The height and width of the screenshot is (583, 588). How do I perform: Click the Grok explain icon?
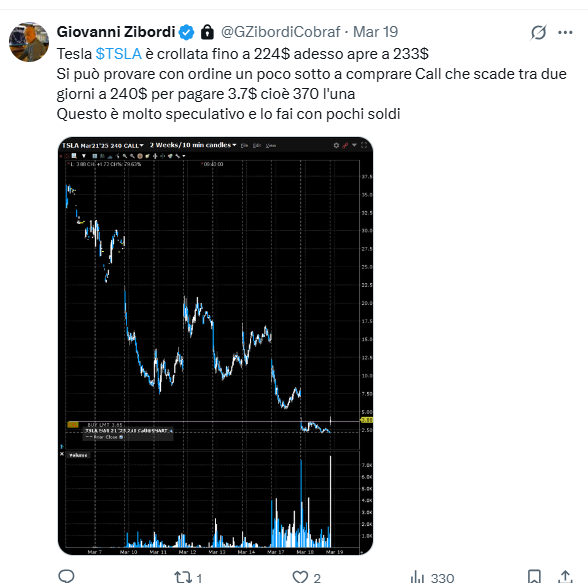[538, 33]
